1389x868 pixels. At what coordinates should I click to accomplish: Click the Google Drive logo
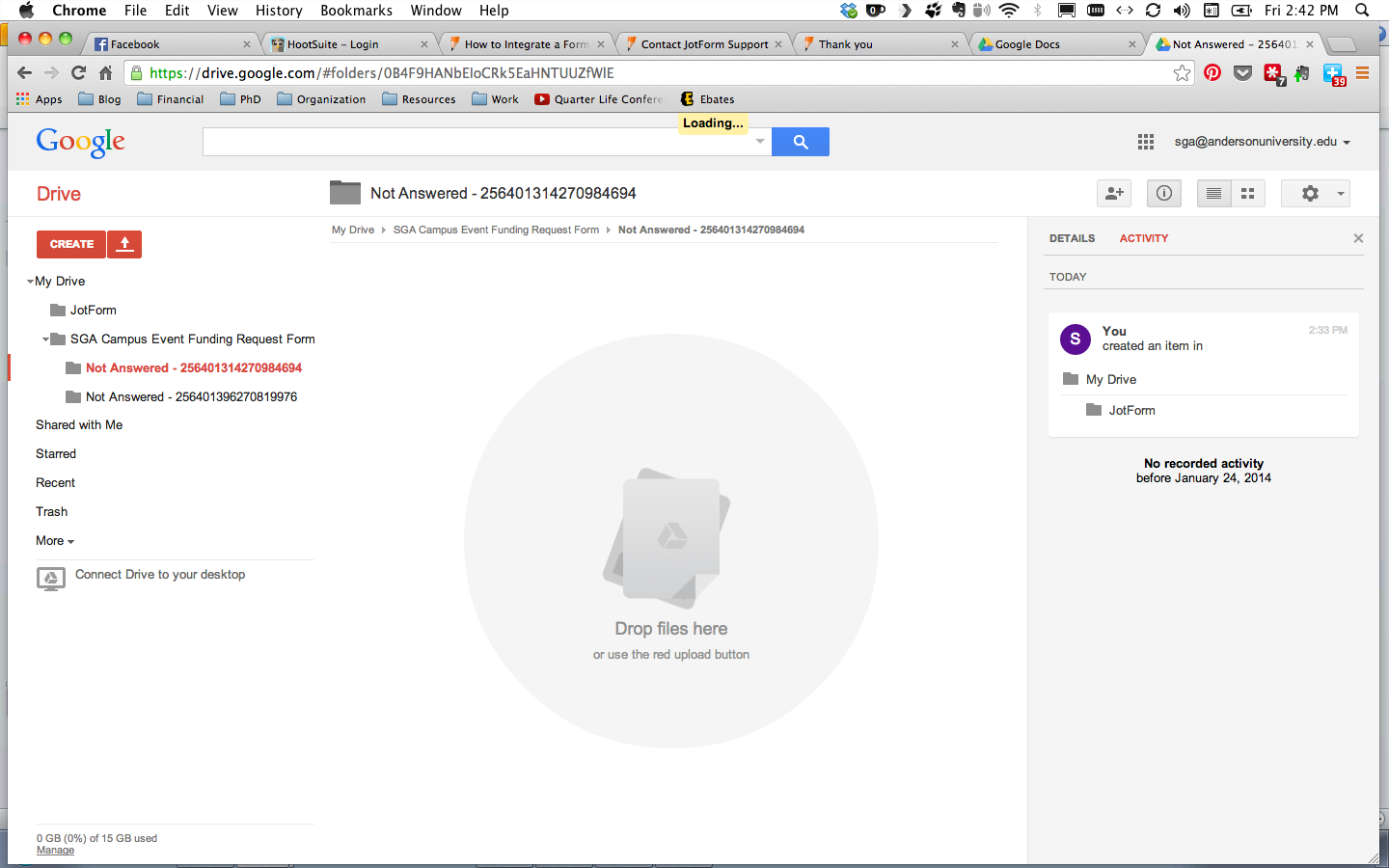click(x=58, y=193)
